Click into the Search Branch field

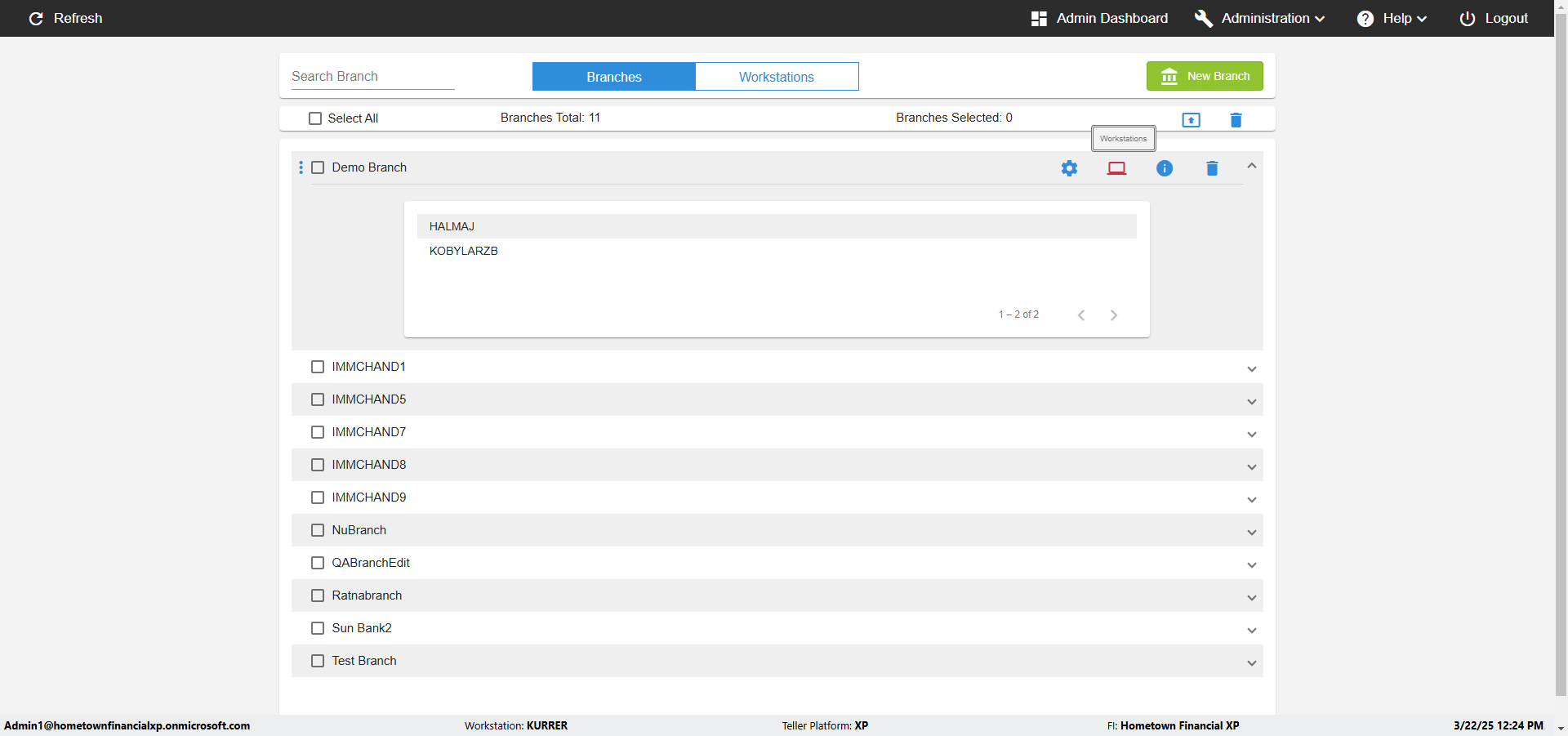(372, 76)
